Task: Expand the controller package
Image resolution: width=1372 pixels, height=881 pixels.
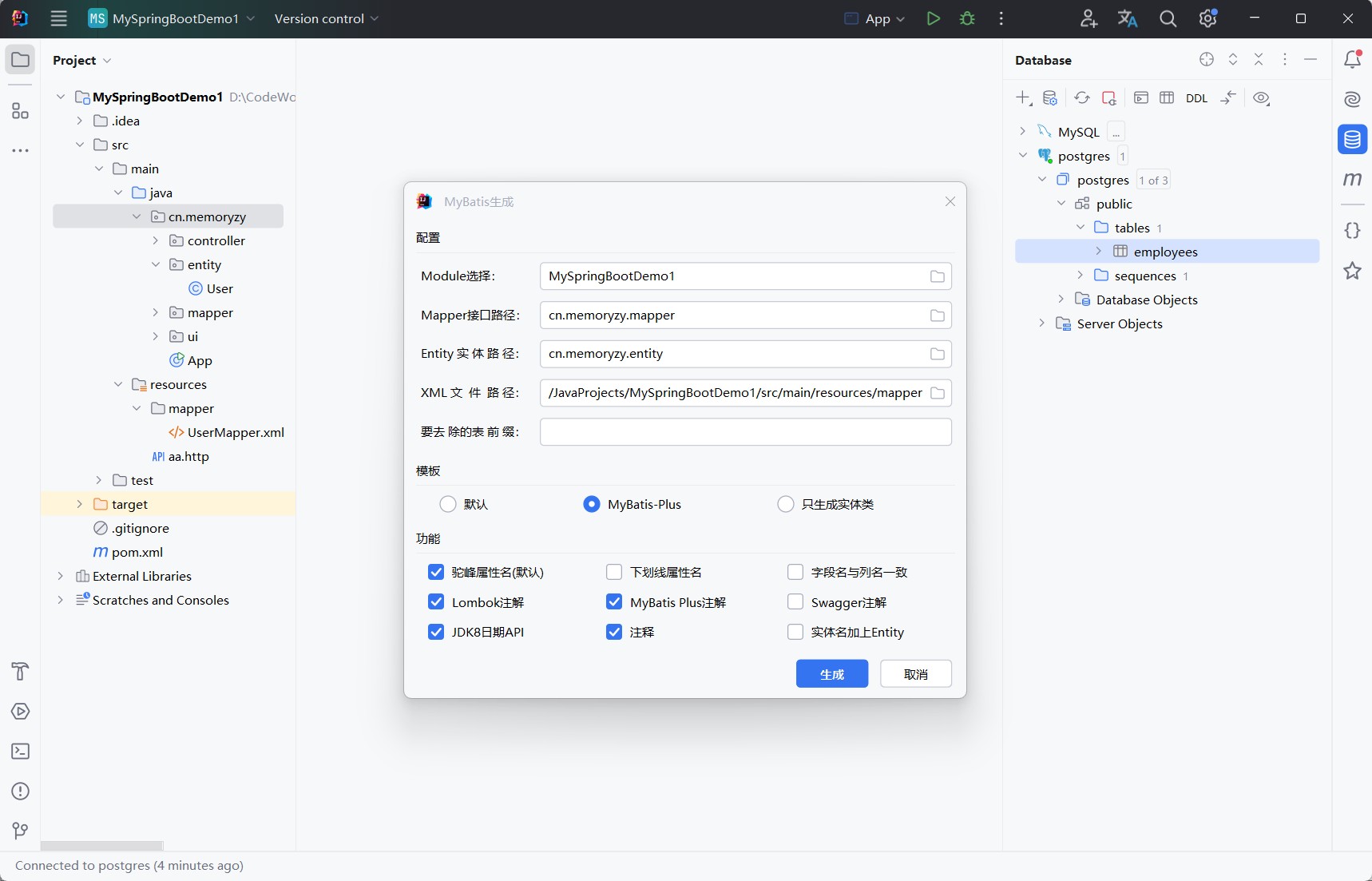Action: click(156, 240)
